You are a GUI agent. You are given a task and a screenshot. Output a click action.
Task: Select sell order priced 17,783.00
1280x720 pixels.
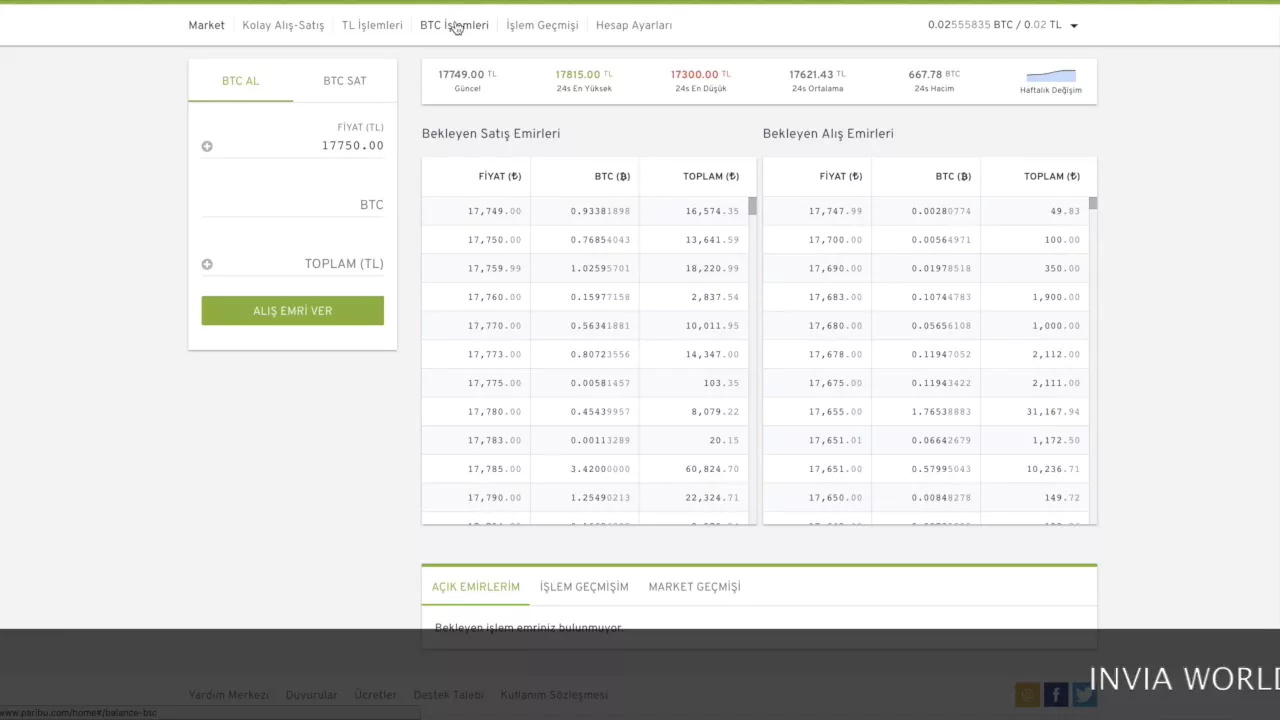[585, 440]
